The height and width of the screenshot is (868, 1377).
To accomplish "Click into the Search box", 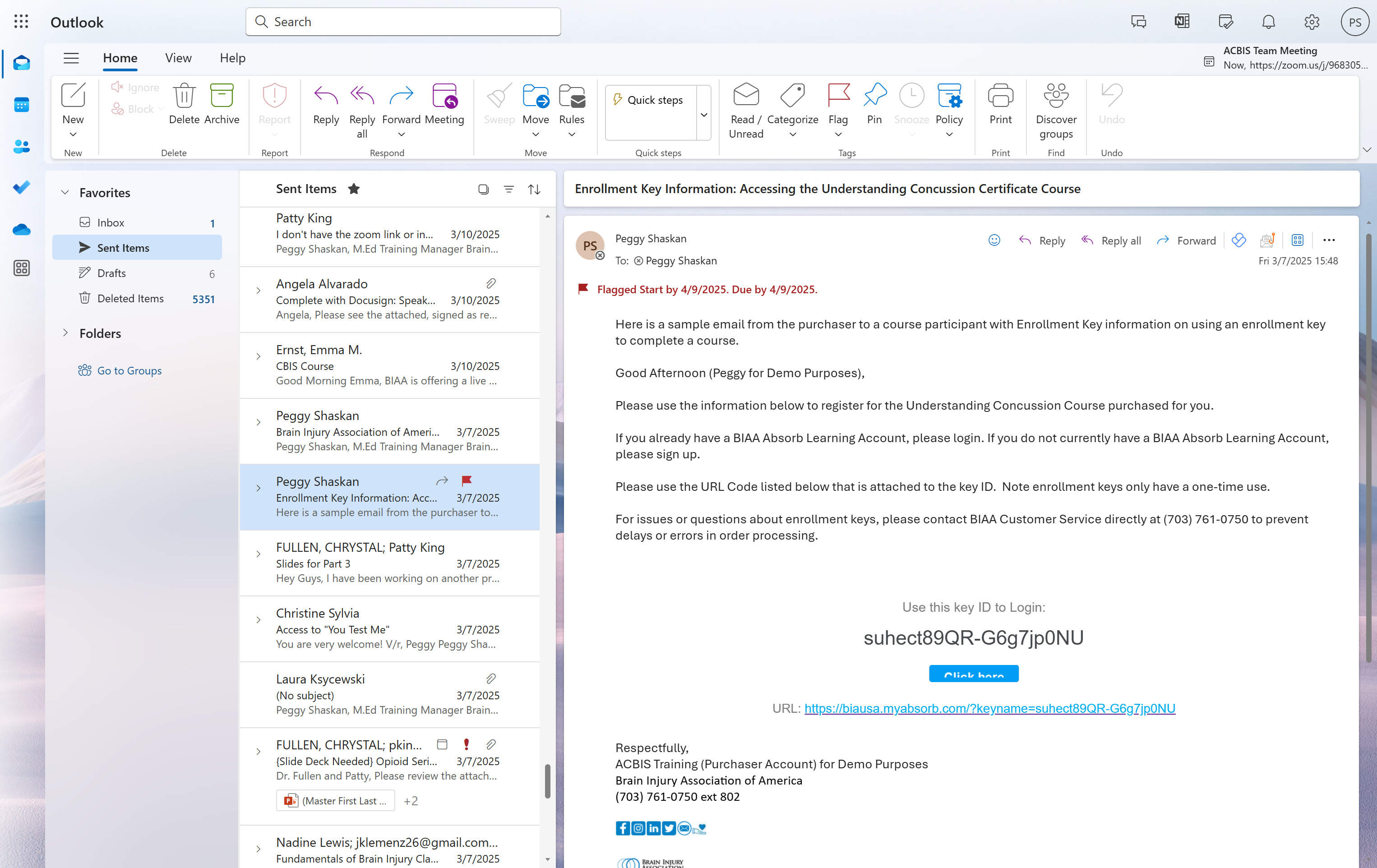I will point(403,22).
